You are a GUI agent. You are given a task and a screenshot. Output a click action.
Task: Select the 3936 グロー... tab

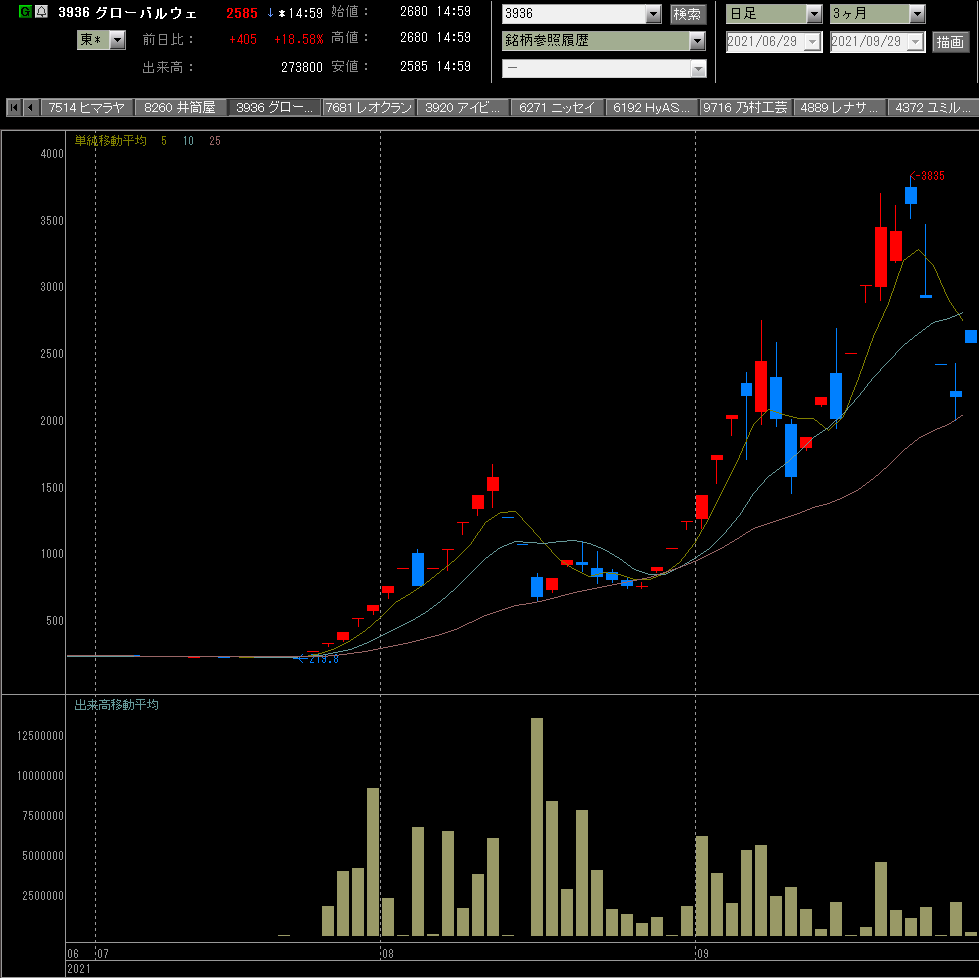click(x=274, y=107)
